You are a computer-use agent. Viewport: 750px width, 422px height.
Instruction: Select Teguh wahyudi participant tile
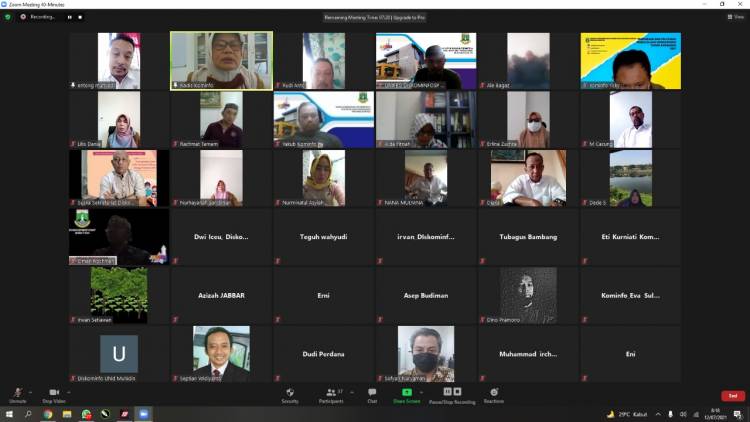pyautogui.click(x=324, y=237)
